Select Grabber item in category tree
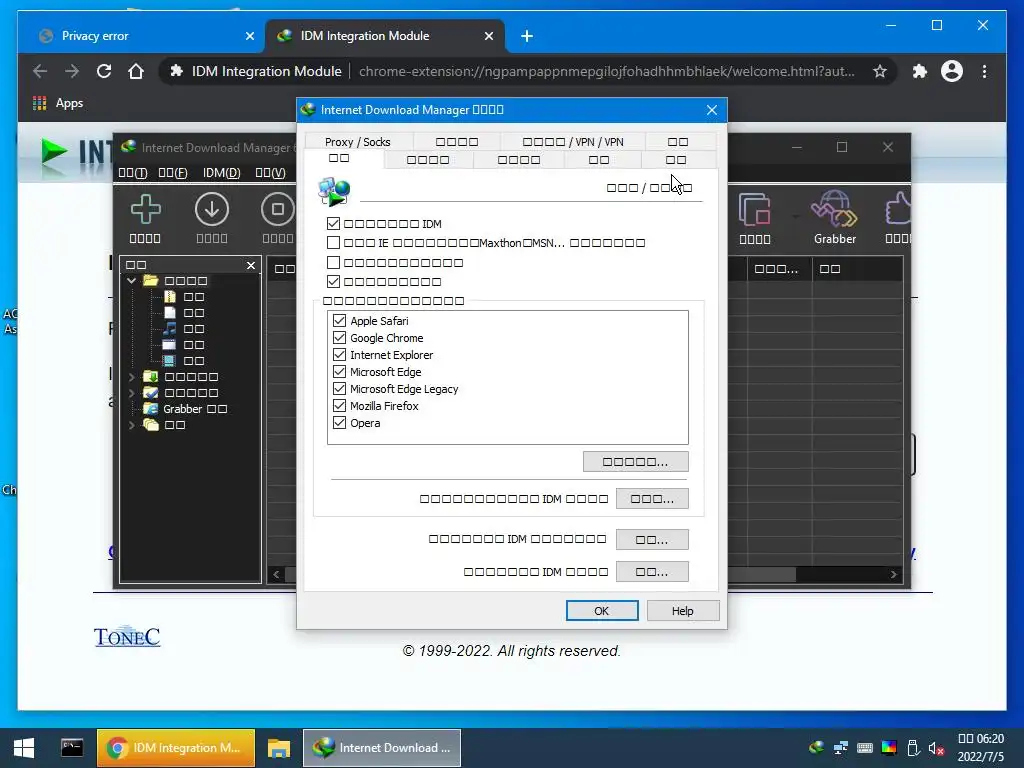The width and height of the screenshot is (1024, 768). 195,409
